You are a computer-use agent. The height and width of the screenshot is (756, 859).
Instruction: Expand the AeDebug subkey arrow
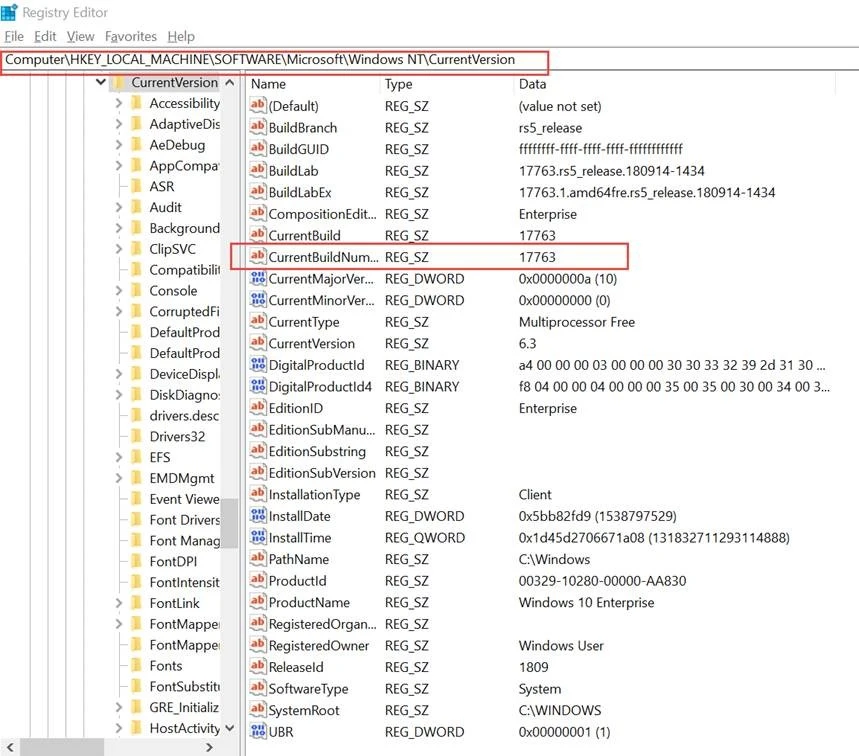tap(119, 145)
